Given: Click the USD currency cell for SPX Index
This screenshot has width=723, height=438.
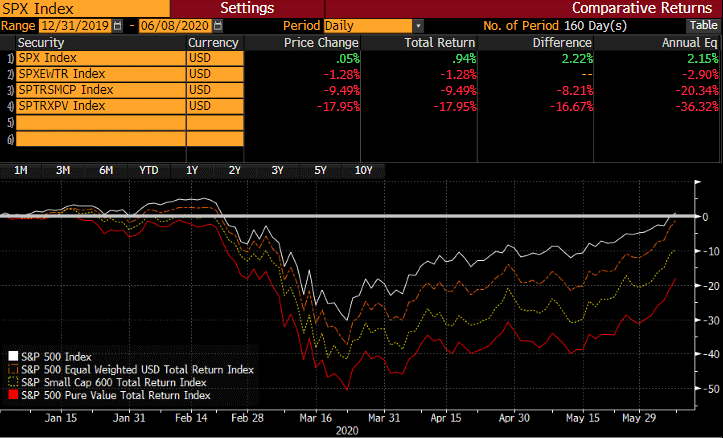Looking at the screenshot, I should (215, 58).
